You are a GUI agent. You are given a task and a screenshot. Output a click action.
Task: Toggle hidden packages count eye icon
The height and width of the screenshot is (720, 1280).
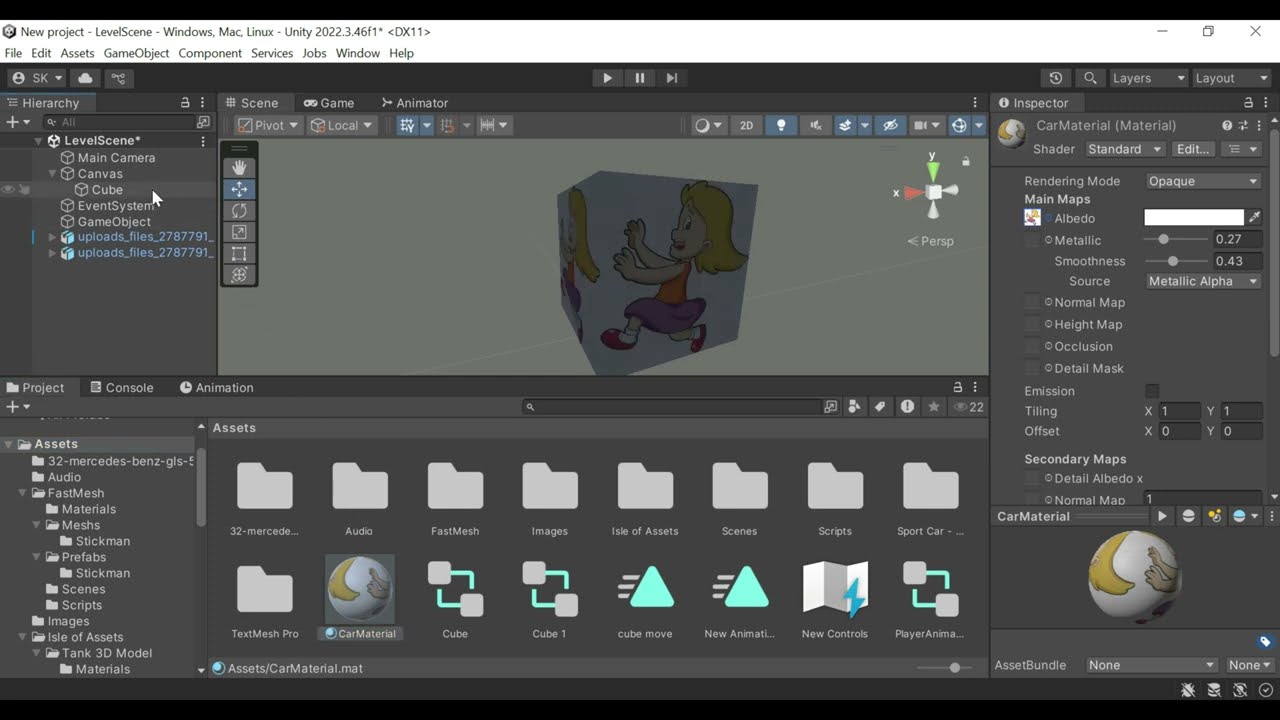(968, 407)
